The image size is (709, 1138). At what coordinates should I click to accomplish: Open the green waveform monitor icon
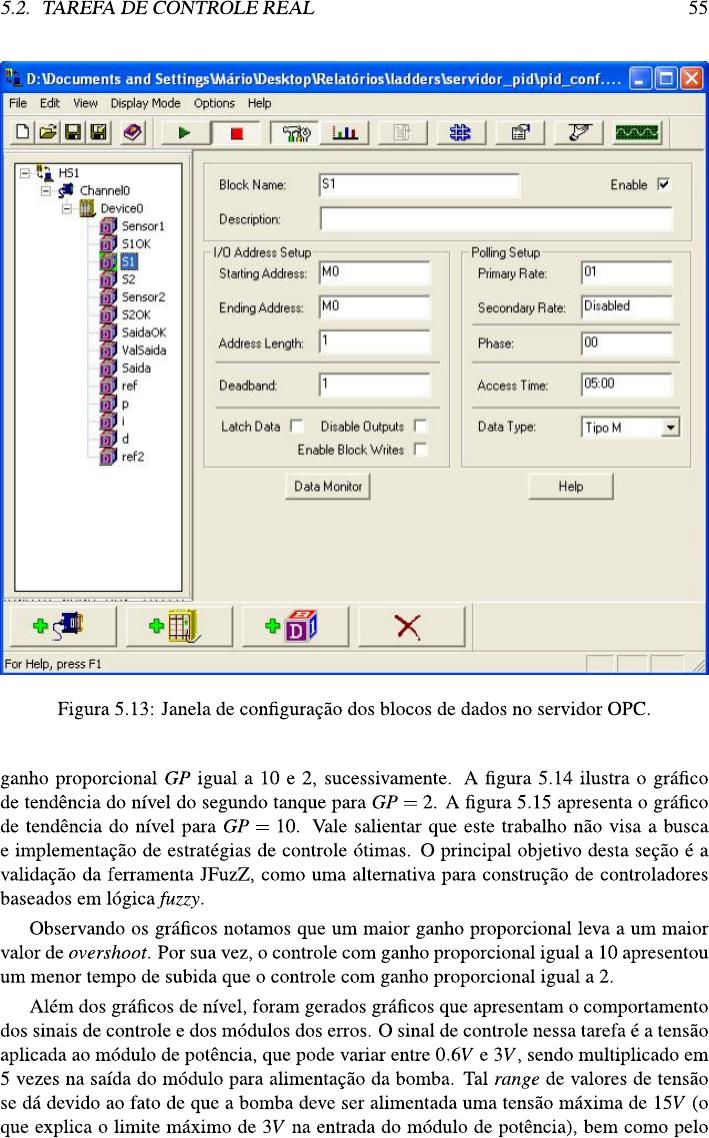[x=637, y=133]
